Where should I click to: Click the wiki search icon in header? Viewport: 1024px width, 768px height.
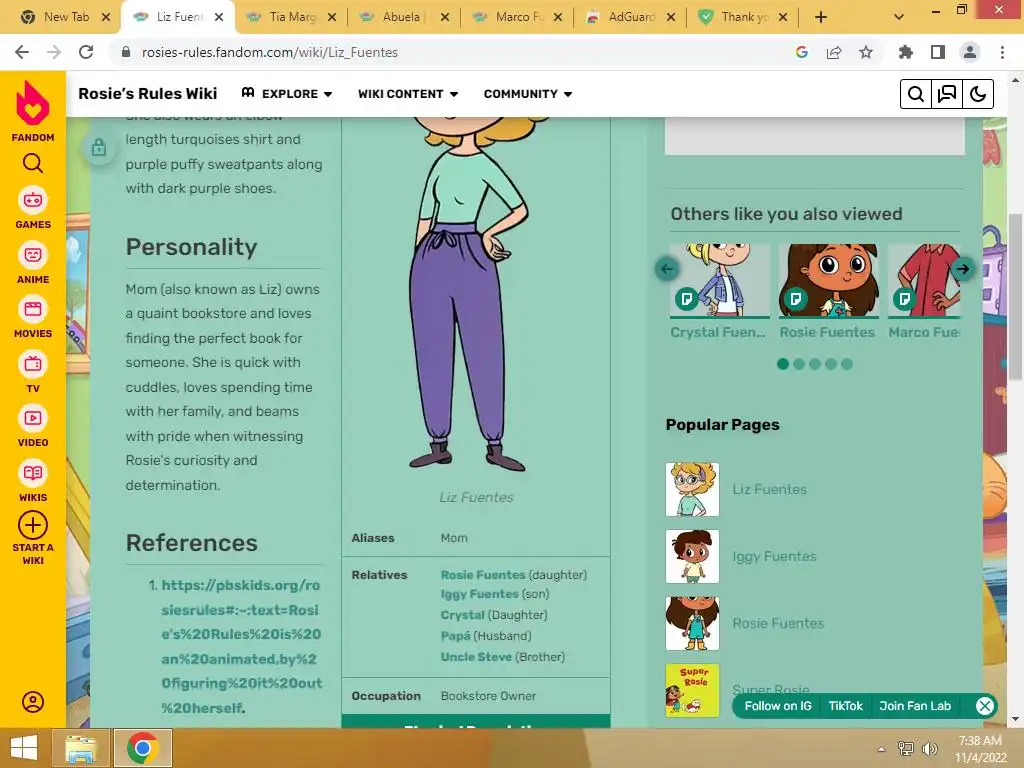[916, 94]
